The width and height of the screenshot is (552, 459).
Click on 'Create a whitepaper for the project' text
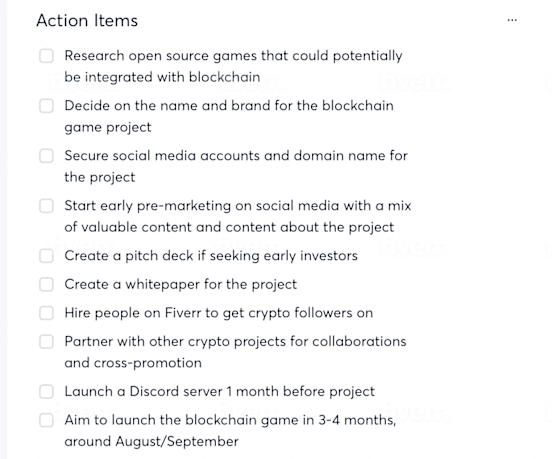click(181, 284)
